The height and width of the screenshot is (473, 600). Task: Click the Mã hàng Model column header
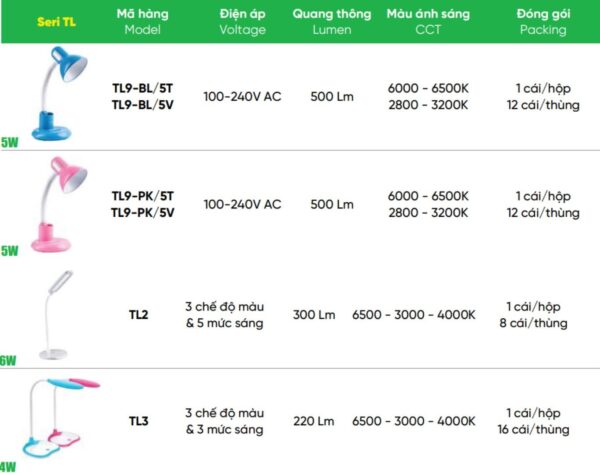142,21
